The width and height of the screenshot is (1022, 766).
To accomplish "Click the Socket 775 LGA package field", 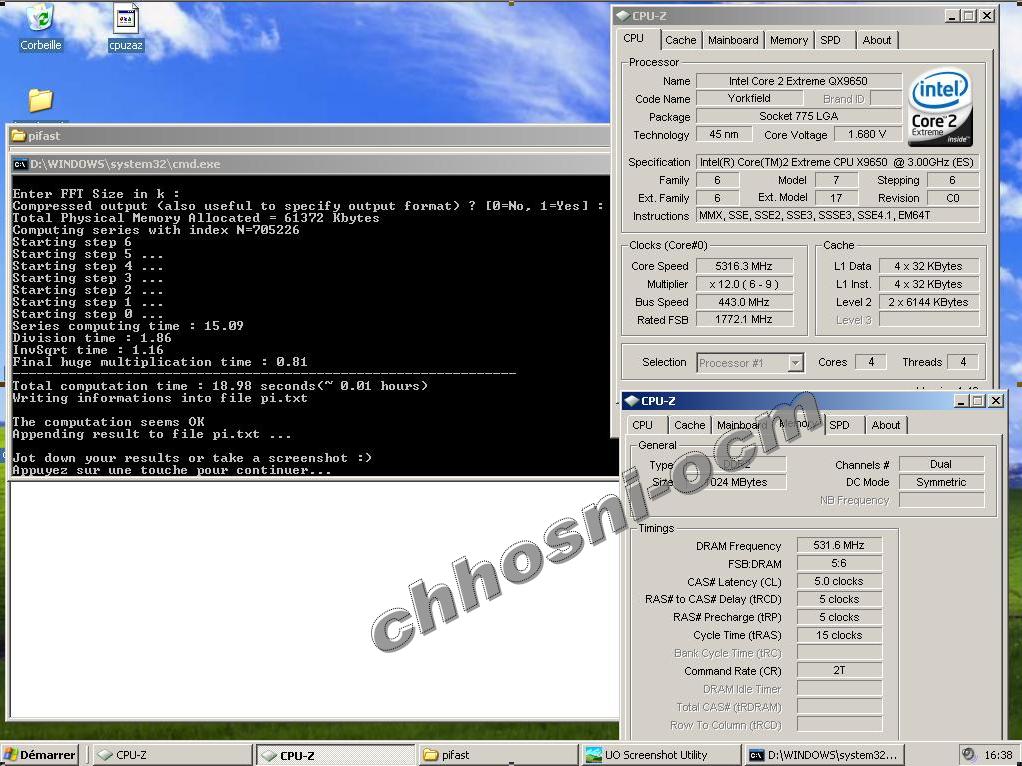I will [798, 116].
